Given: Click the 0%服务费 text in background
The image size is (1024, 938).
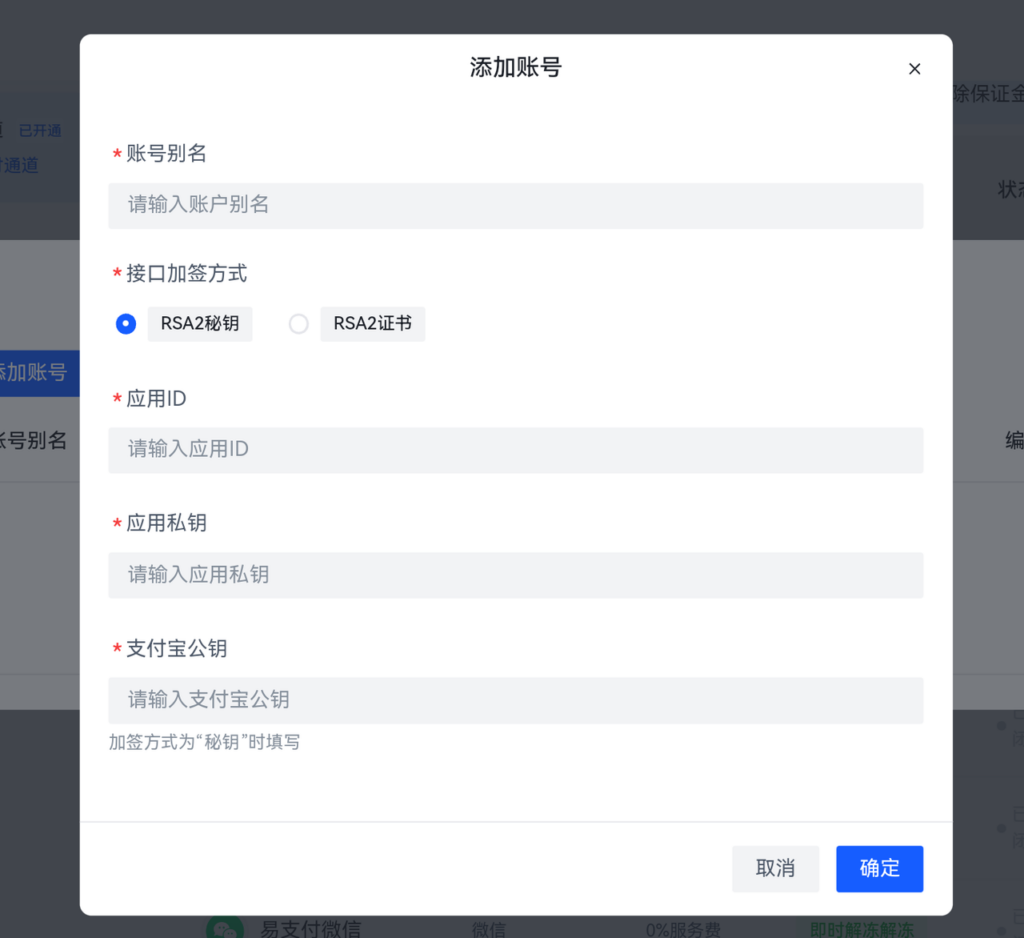Looking at the screenshot, I should click(x=683, y=930).
